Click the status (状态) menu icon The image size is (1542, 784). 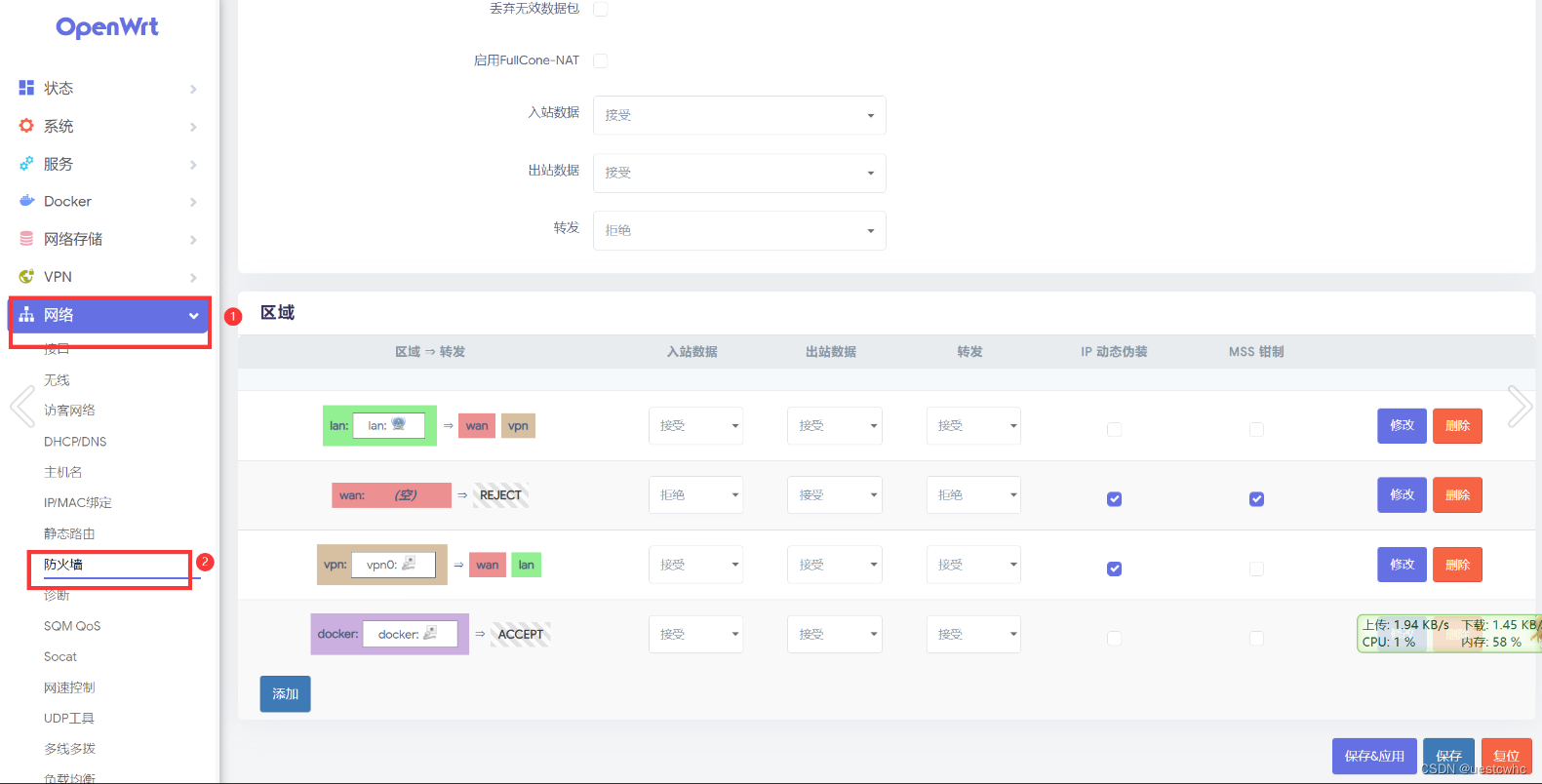pos(26,88)
